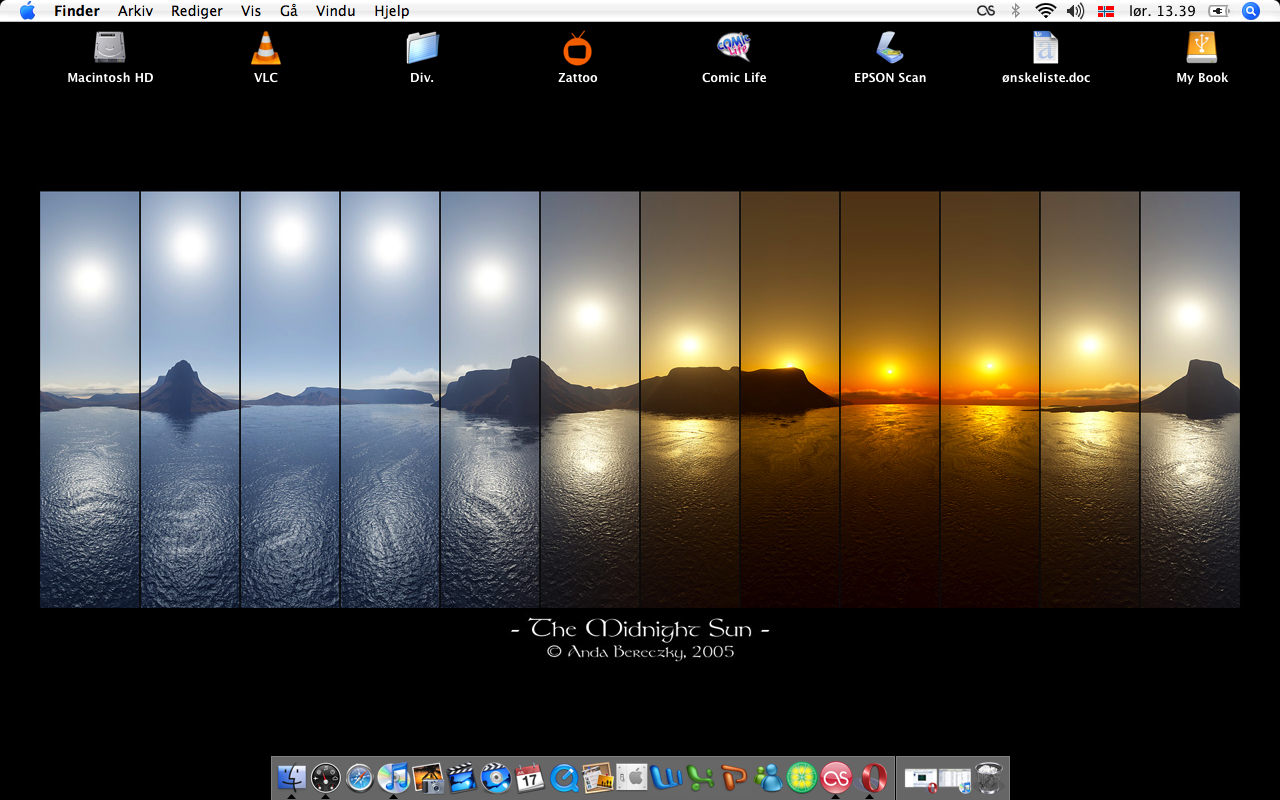Open Opera browser from the Dock
This screenshot has width=1280, height=800.
point(870,777)
